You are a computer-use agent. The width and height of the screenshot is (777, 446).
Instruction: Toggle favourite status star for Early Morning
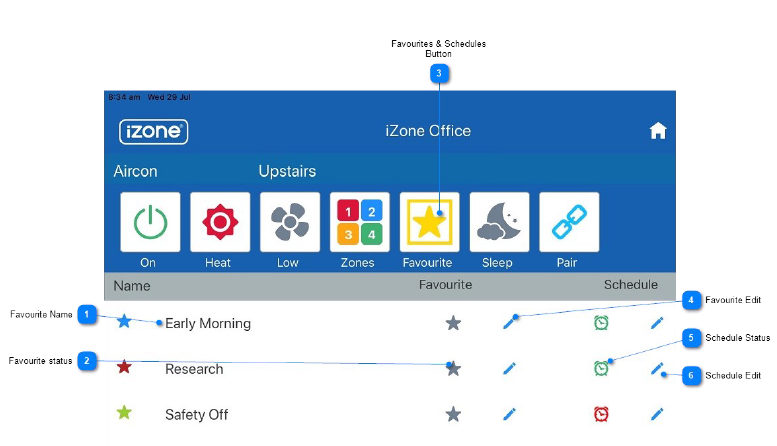coord(453,323)
